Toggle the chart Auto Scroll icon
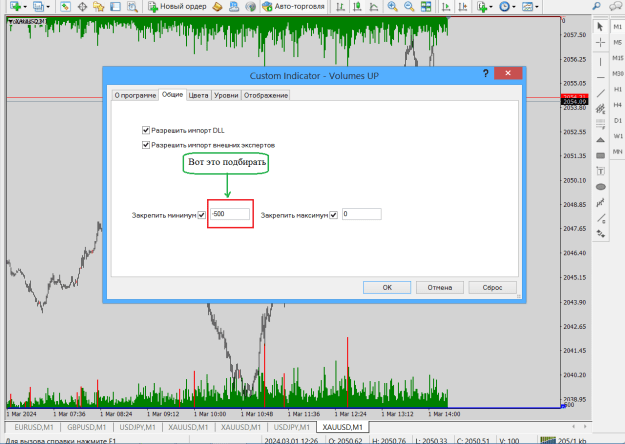The height and width of the screenshot is (444, 625). pyautogui.click(x=446, y=6)
